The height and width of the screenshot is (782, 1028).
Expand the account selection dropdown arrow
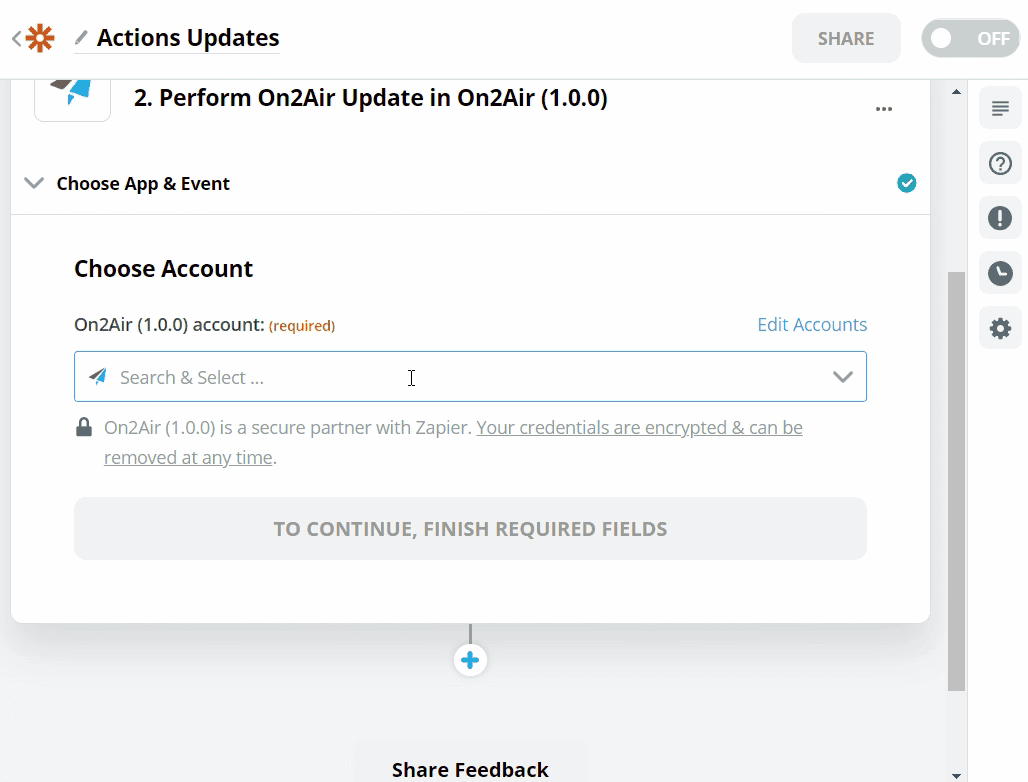842,377
